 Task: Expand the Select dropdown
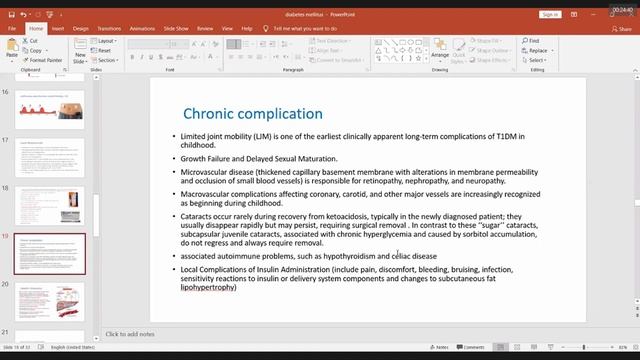[534, 60]
